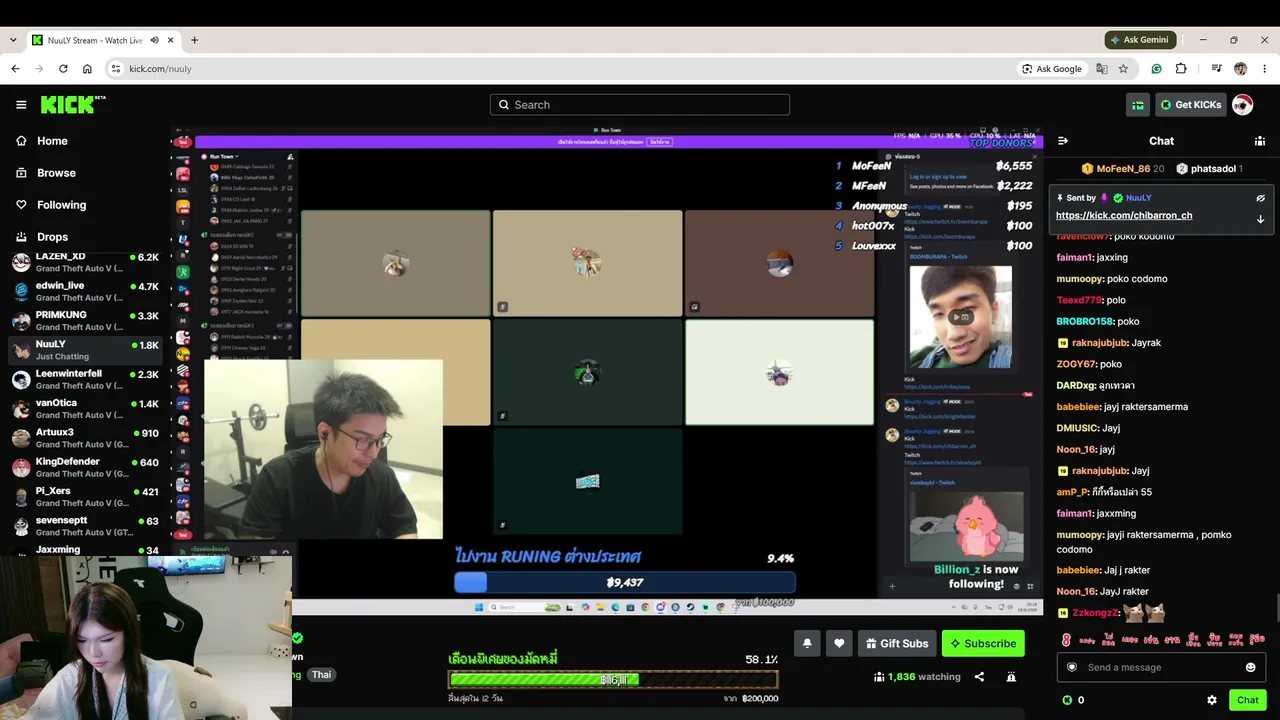Open Leenwinterfell channel in the sidebar

(85, 380)
